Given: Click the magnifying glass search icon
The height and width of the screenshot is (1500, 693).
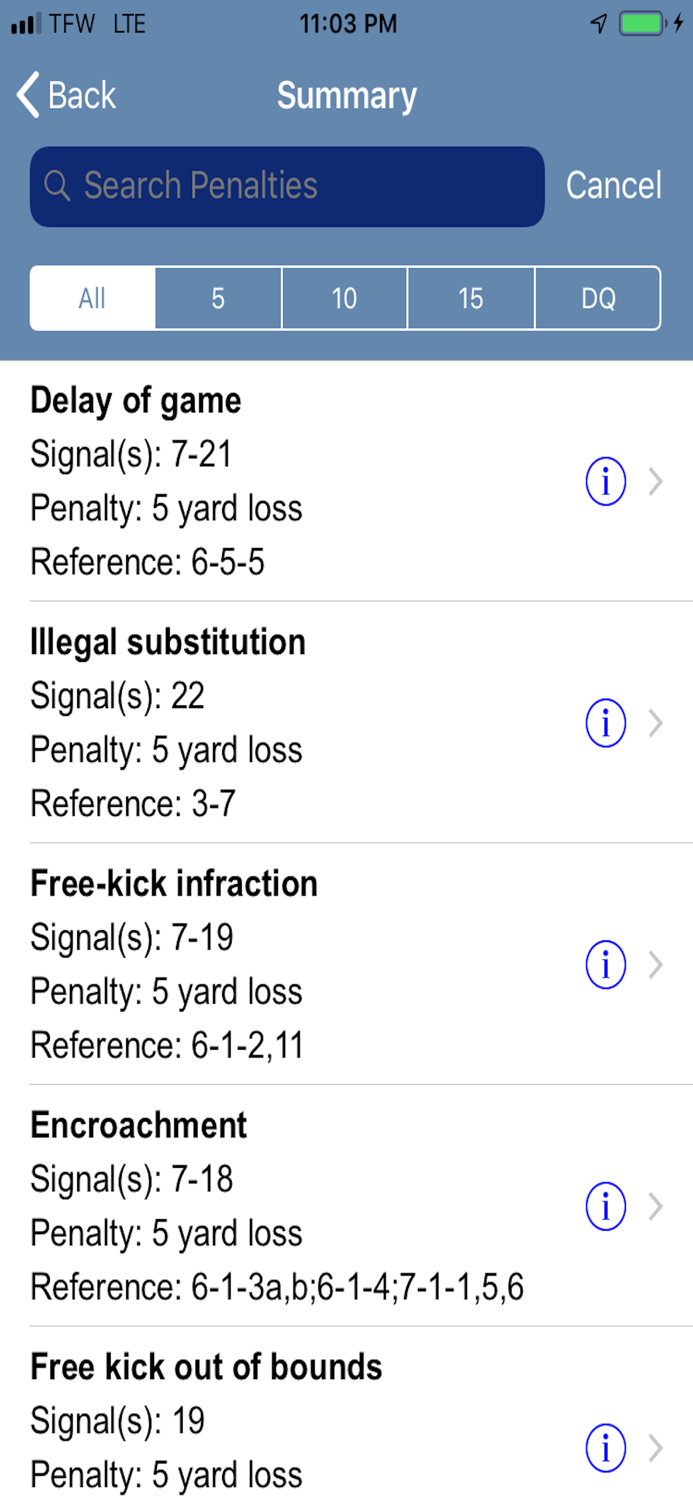Looking at the screenshot, I should click(x=56, y=186).
